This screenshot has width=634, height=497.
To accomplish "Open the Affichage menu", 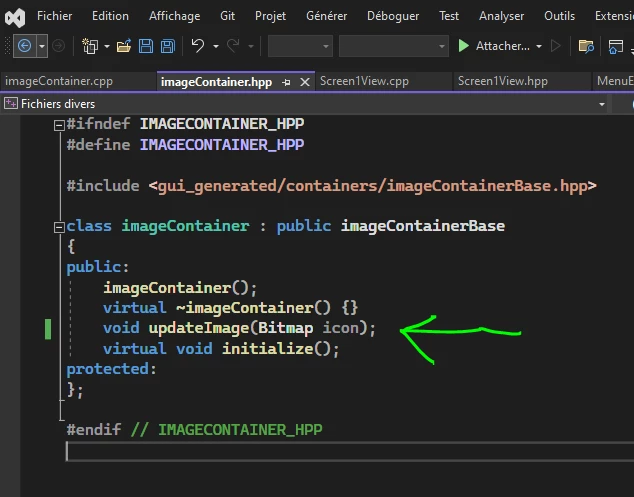I will (175, 16).
